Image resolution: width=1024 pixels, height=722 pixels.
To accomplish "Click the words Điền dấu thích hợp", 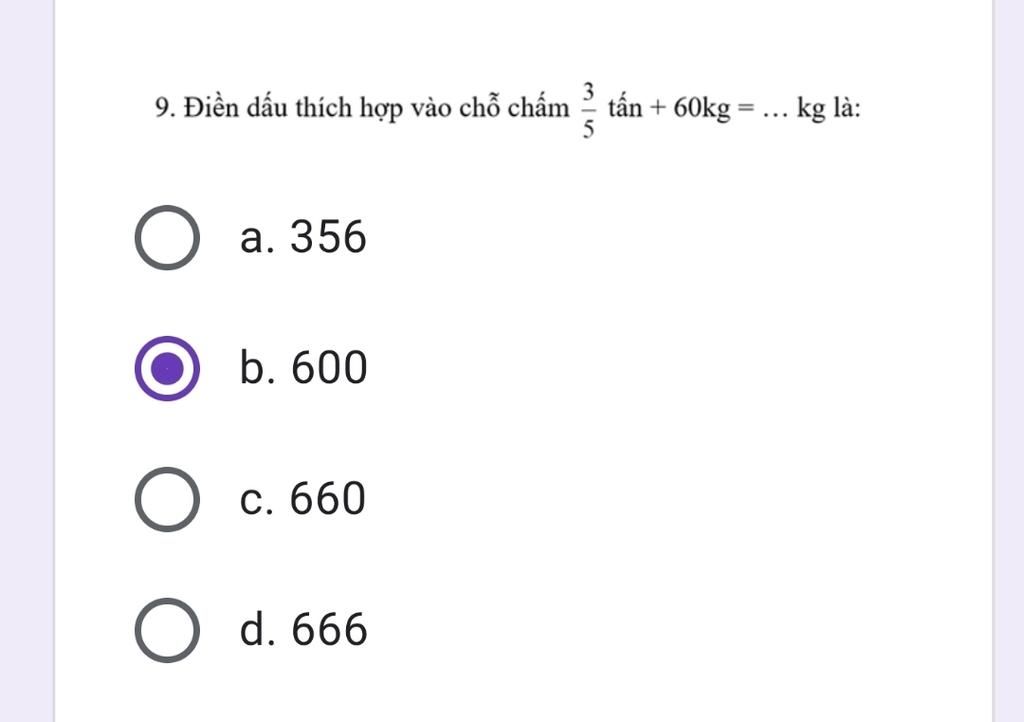I will [x=293, y=108].
